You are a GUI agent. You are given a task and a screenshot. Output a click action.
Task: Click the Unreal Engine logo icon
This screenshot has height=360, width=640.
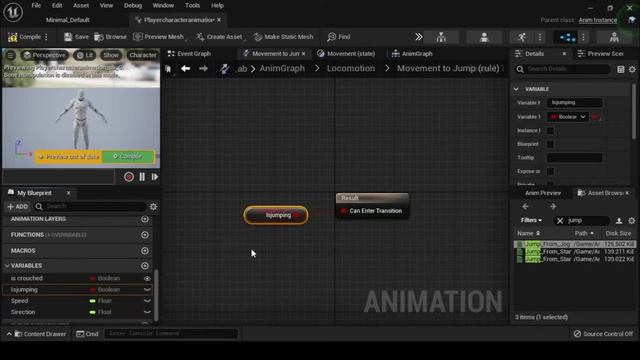click(x=13, y=12)
